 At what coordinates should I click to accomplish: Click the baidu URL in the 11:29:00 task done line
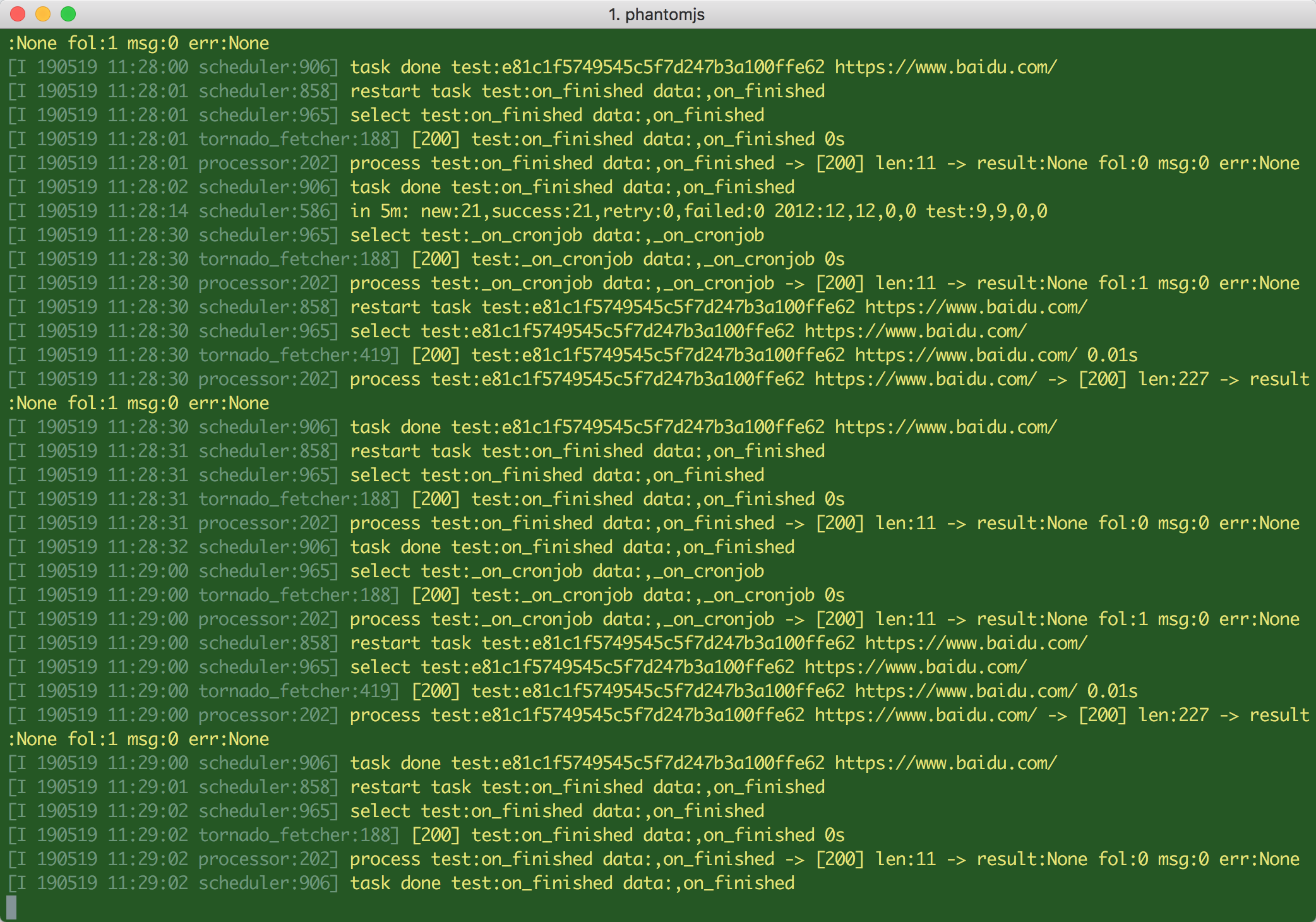pos(945,763)
